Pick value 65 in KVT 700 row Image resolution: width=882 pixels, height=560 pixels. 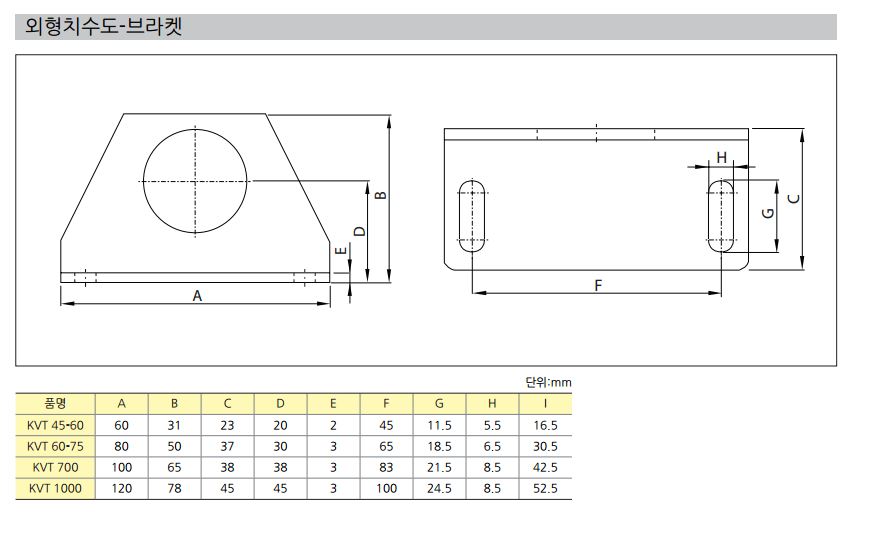click(174, 467)
